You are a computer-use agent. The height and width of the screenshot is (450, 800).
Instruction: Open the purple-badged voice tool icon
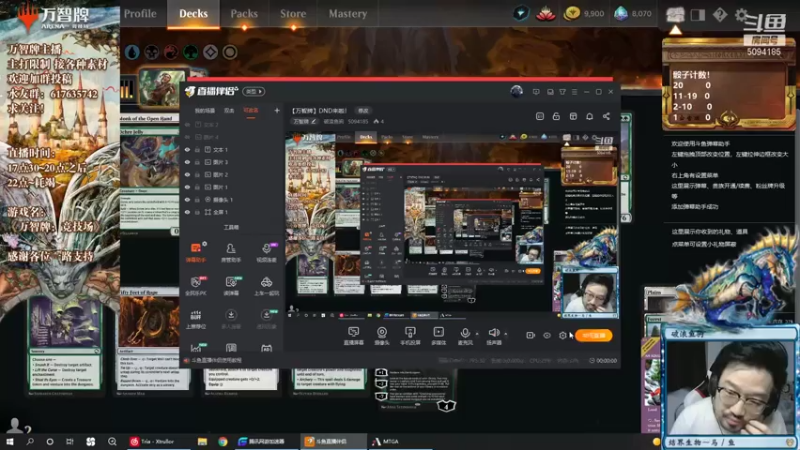pyautogui.click(x=266, y=253)
